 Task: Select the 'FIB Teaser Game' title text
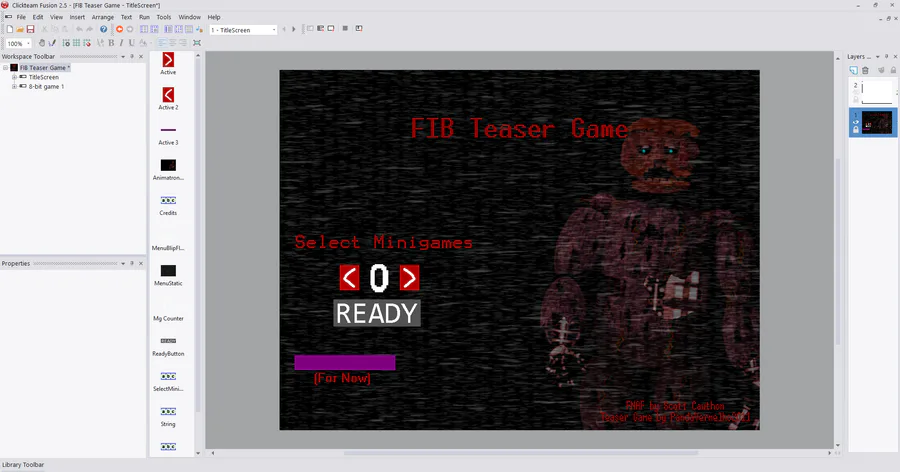519,128
